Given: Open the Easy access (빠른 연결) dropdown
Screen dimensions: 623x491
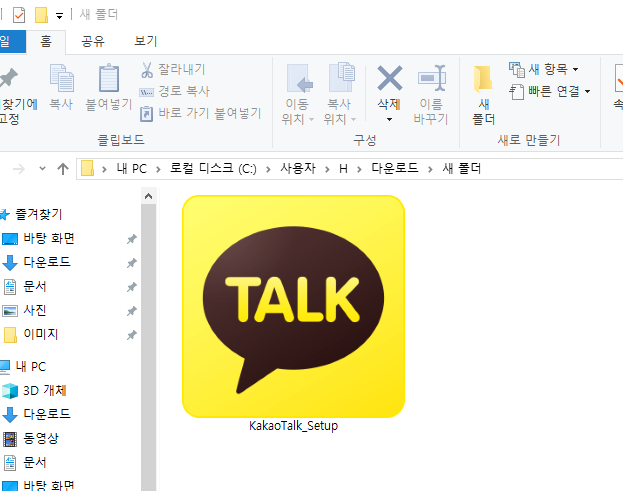Looking at the screenshot, I should [x=549, y=92].
